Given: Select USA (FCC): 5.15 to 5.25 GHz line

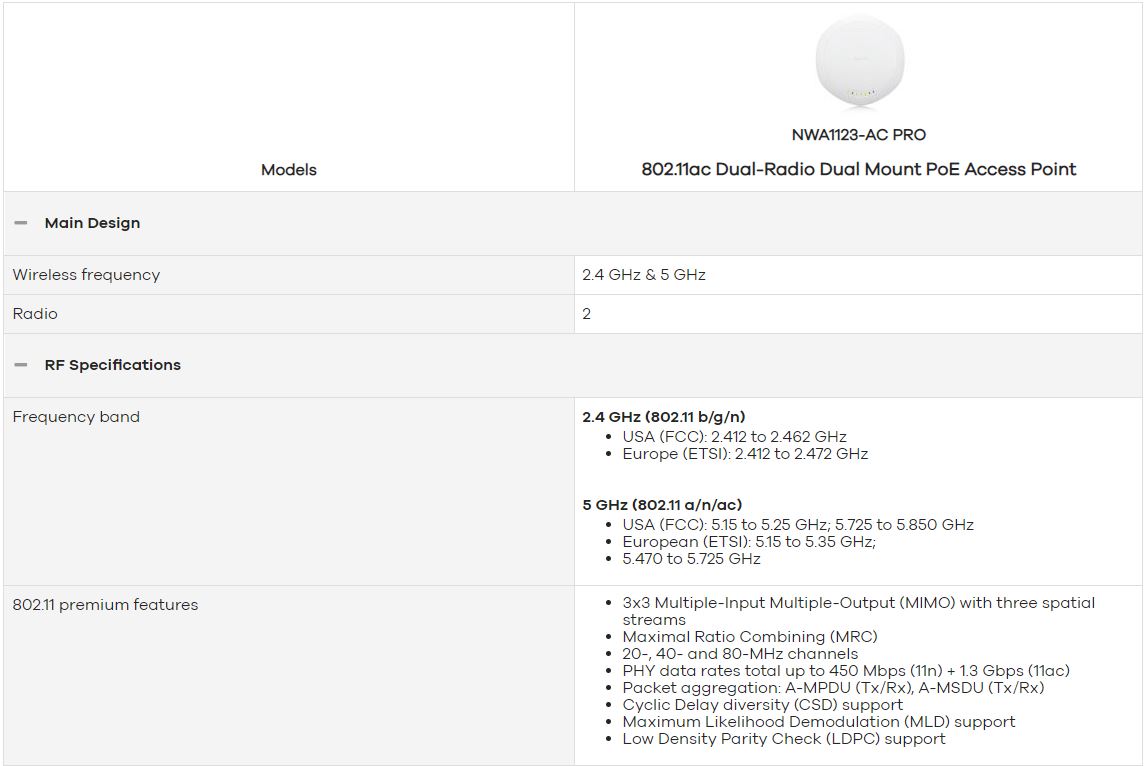Looking at the screenshot, I should (x=798, y=525).
